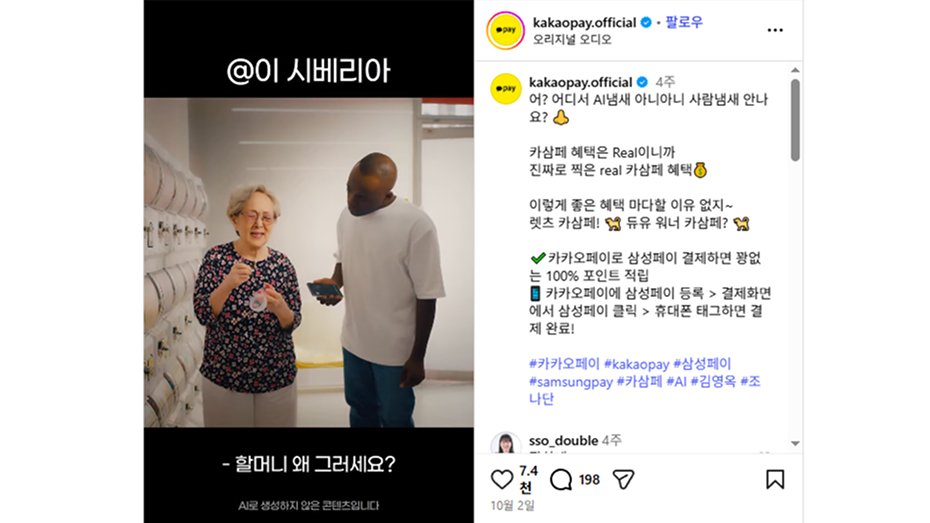The height and width of the screenshot is (523, 930).
Task: Open comments via the speech bubble icon
Action: pyautogui.click(x=560, y=479)
